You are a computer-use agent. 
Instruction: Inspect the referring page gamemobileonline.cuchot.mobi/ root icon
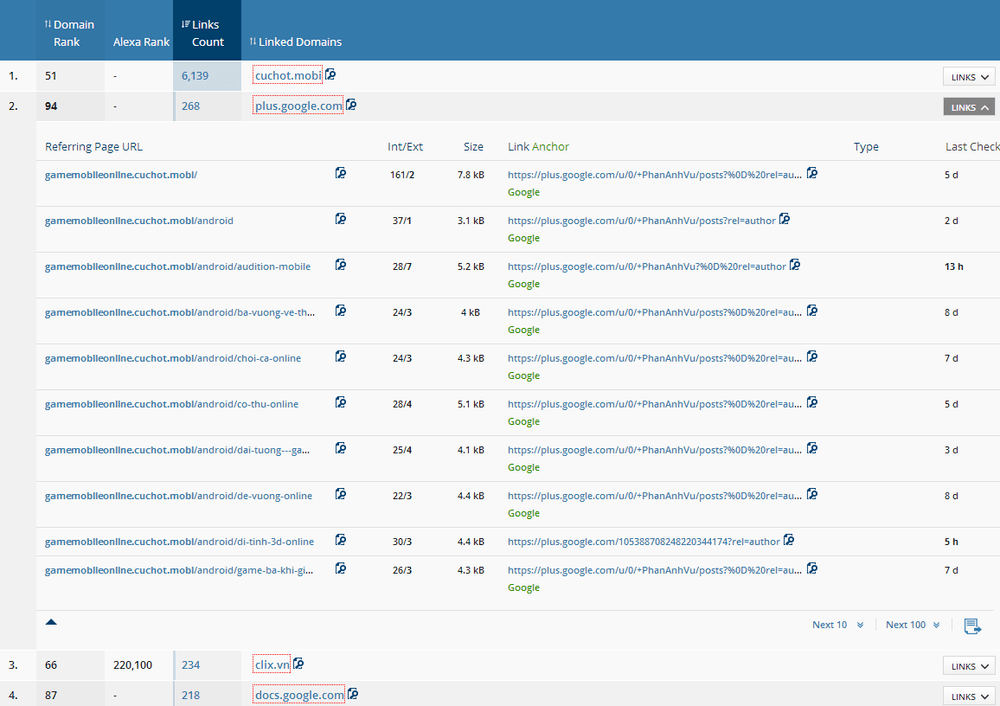click(341, 173)
